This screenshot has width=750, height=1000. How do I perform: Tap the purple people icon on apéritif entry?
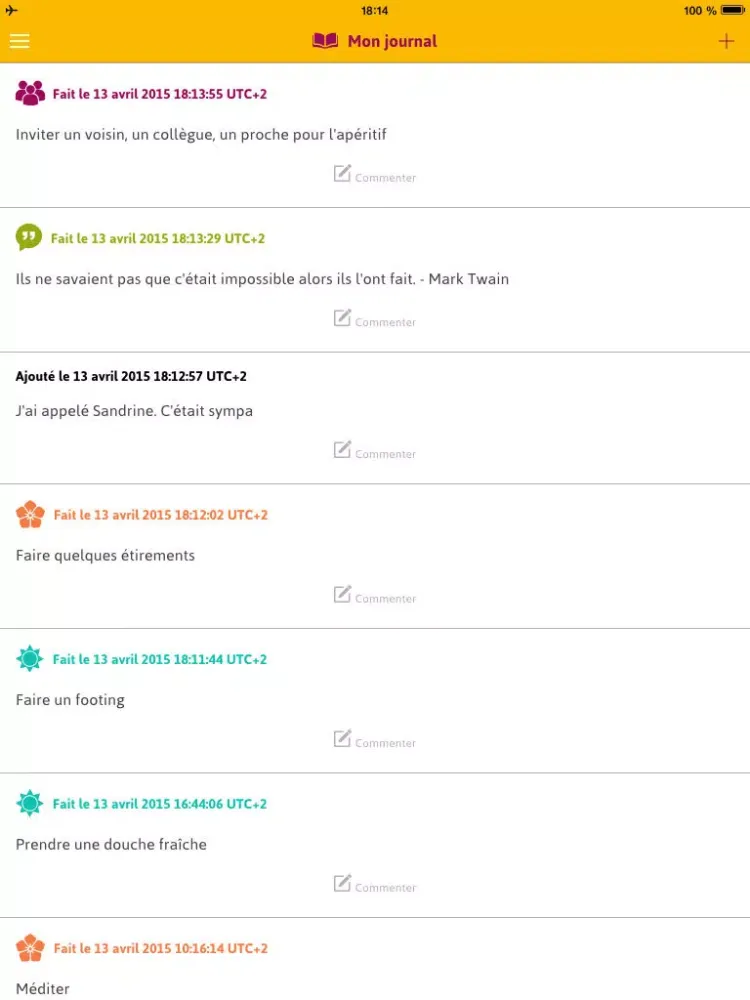30,93
